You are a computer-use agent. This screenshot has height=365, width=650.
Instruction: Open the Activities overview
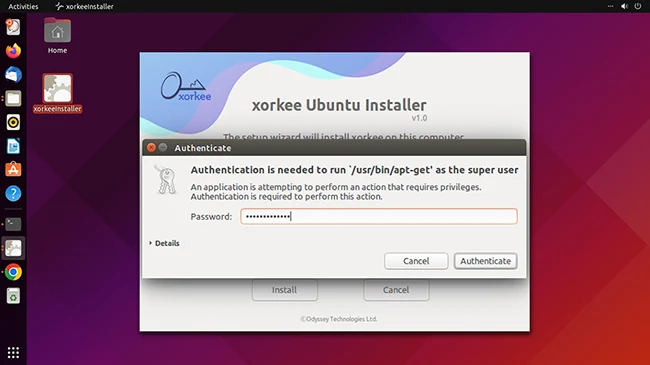[x=23, y=6]
